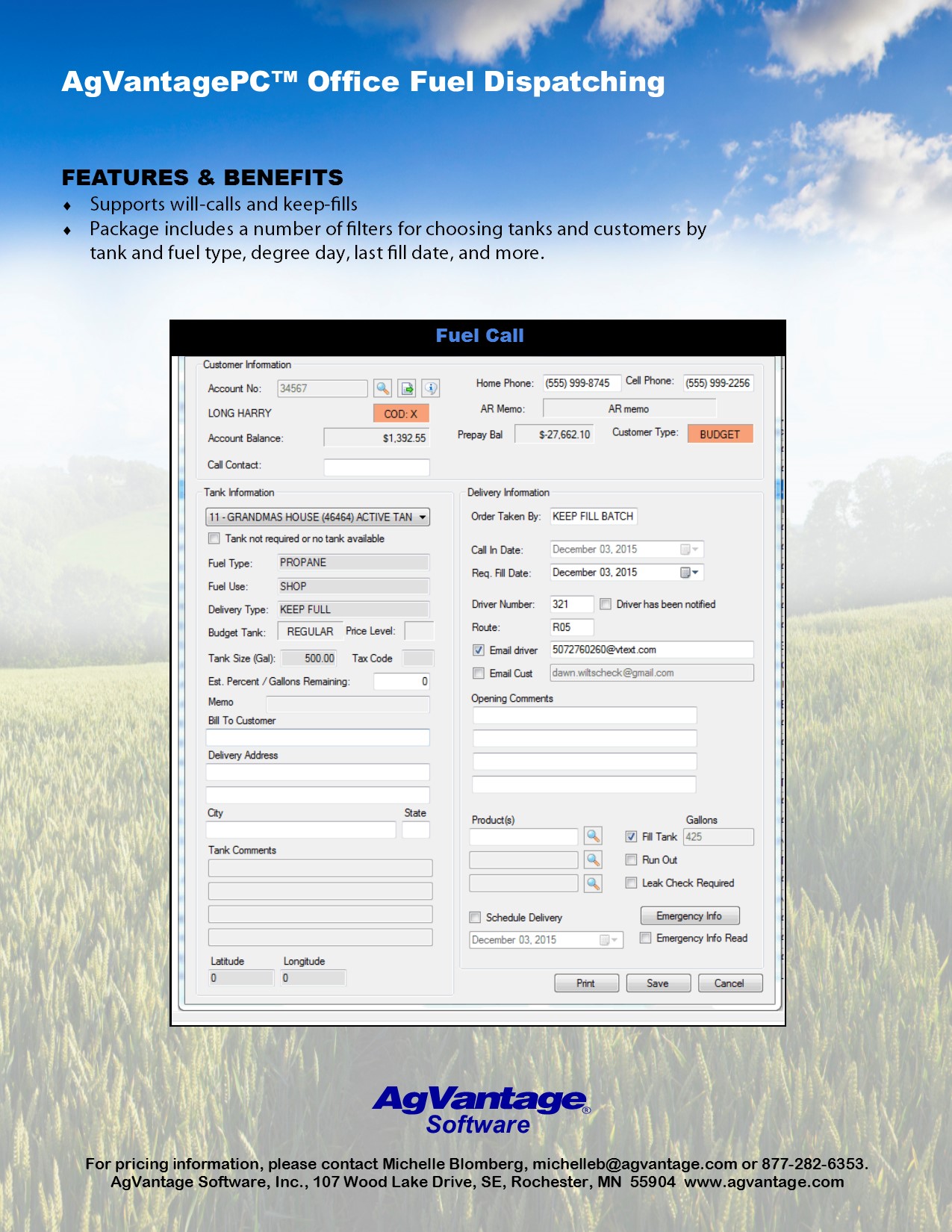Open the Req. Fill Date calendar dropdown
Viewport: 952px width, 1232px height.
(690, 573)
